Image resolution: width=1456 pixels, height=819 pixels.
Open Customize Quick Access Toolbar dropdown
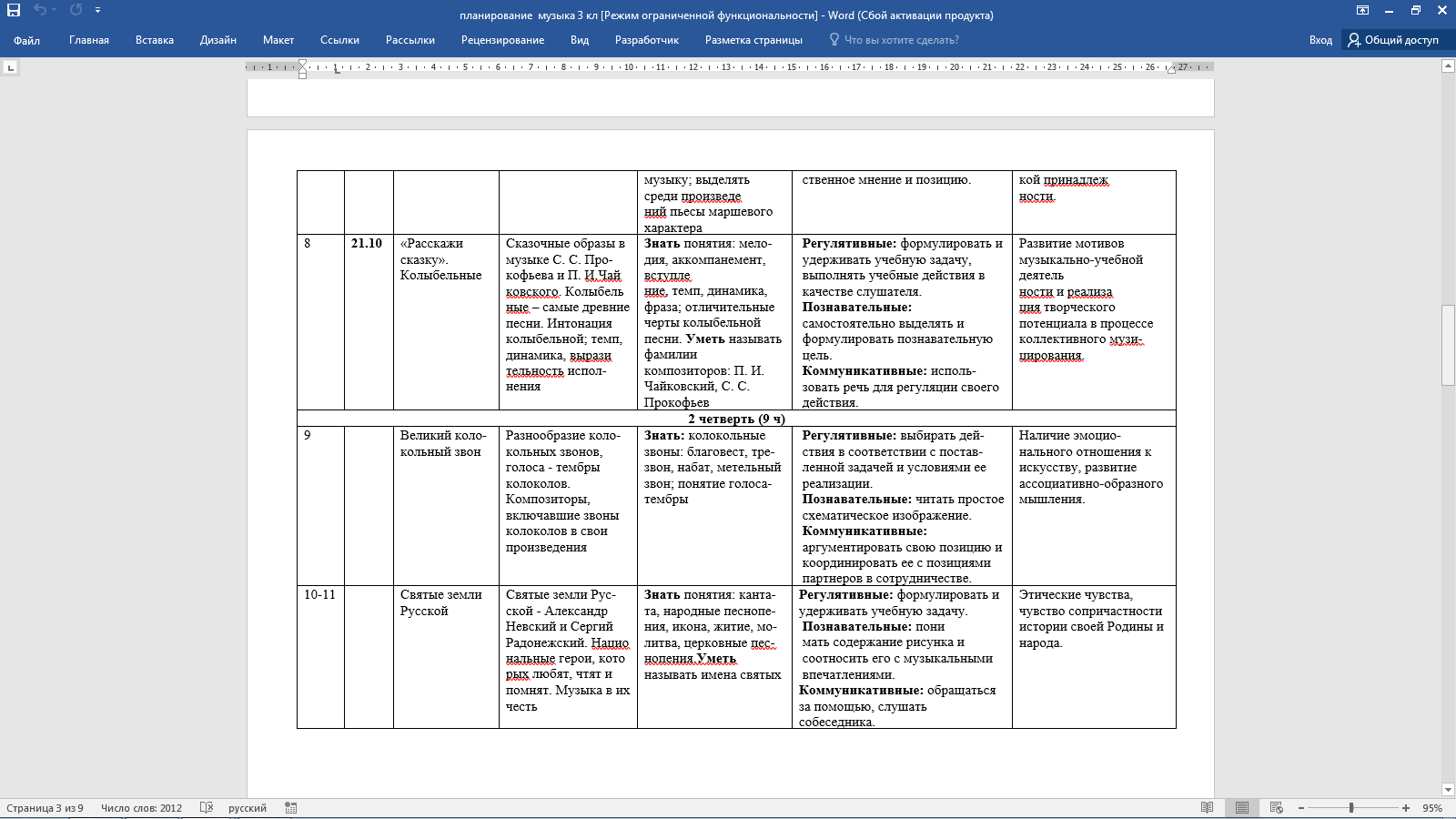[97, 10]
